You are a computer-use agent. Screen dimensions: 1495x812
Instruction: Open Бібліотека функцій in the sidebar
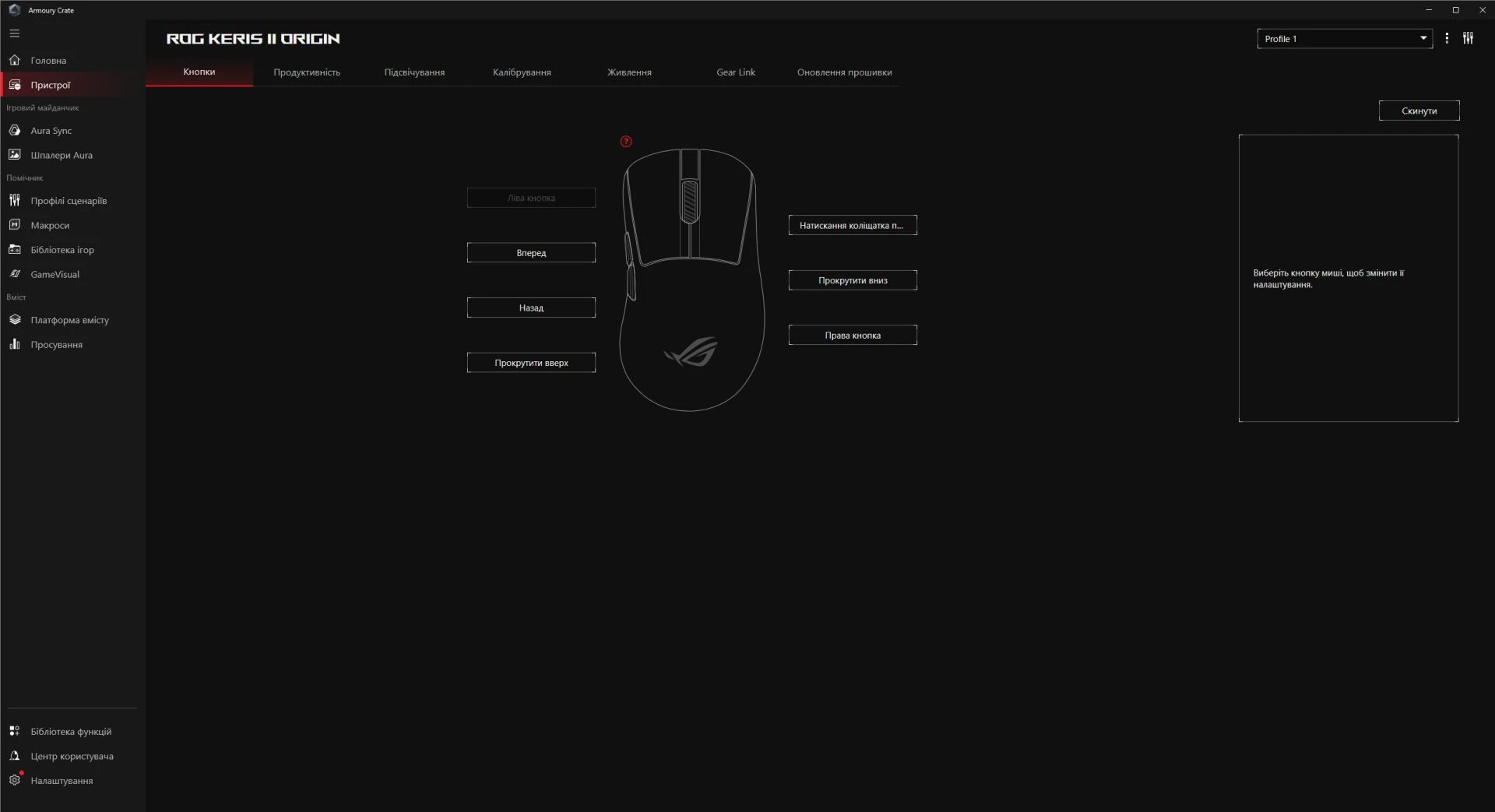pyautogui.click(x=72, y=731)
